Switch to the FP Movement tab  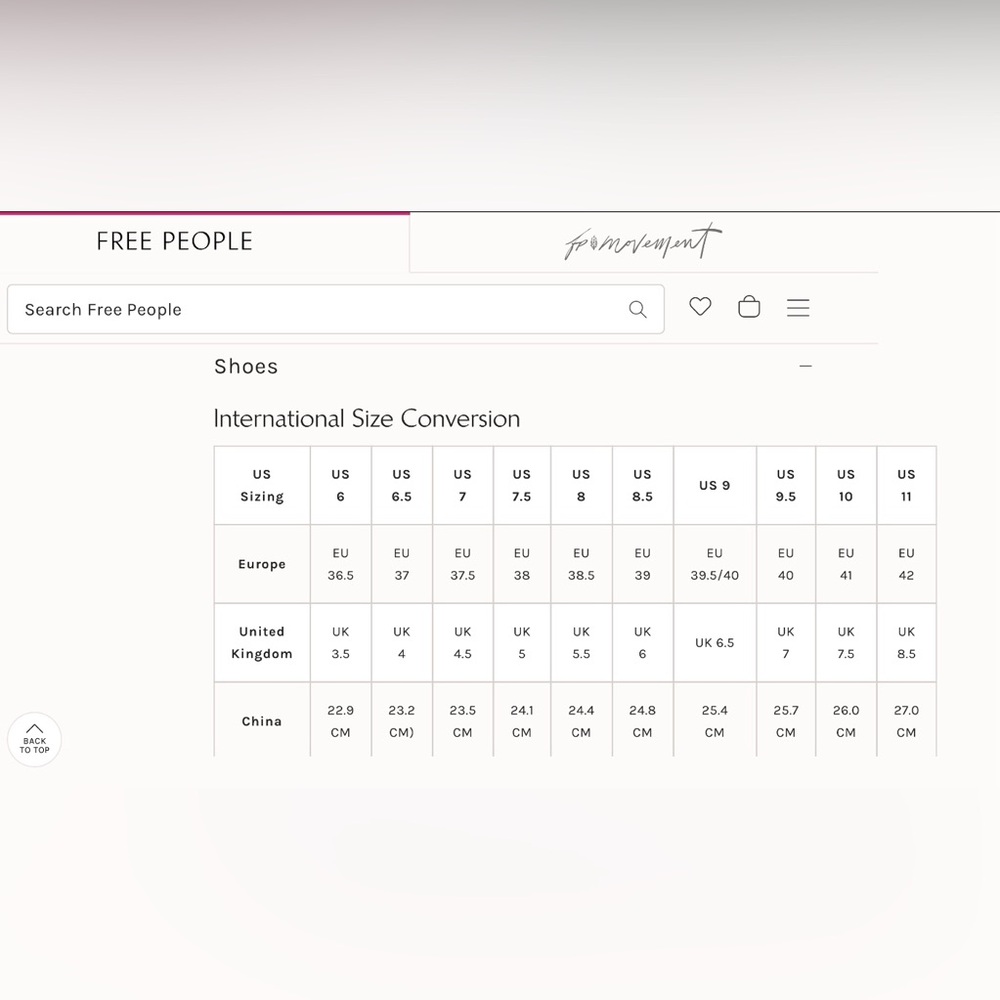[642, 243]
